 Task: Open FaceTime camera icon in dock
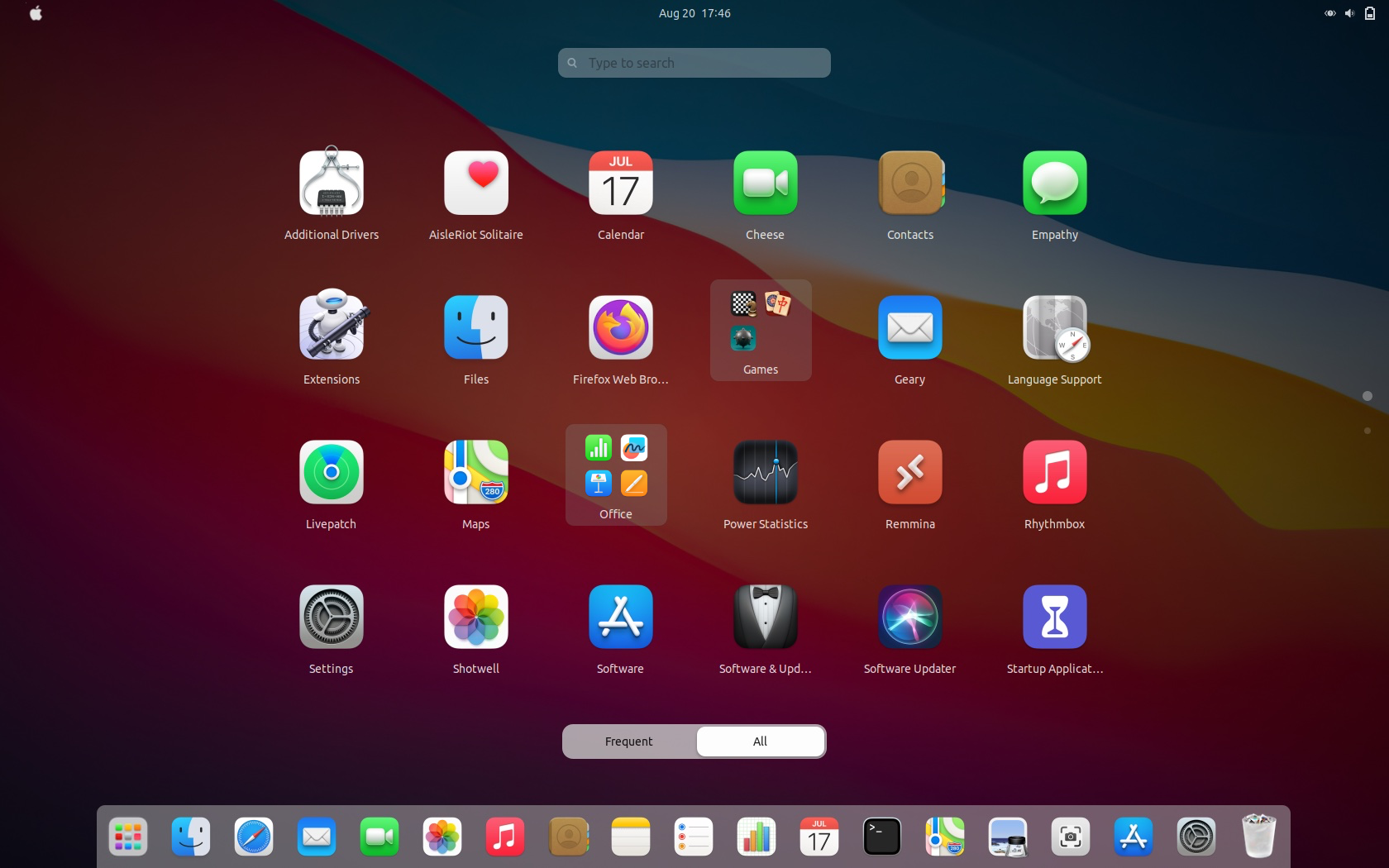point(379,837)
